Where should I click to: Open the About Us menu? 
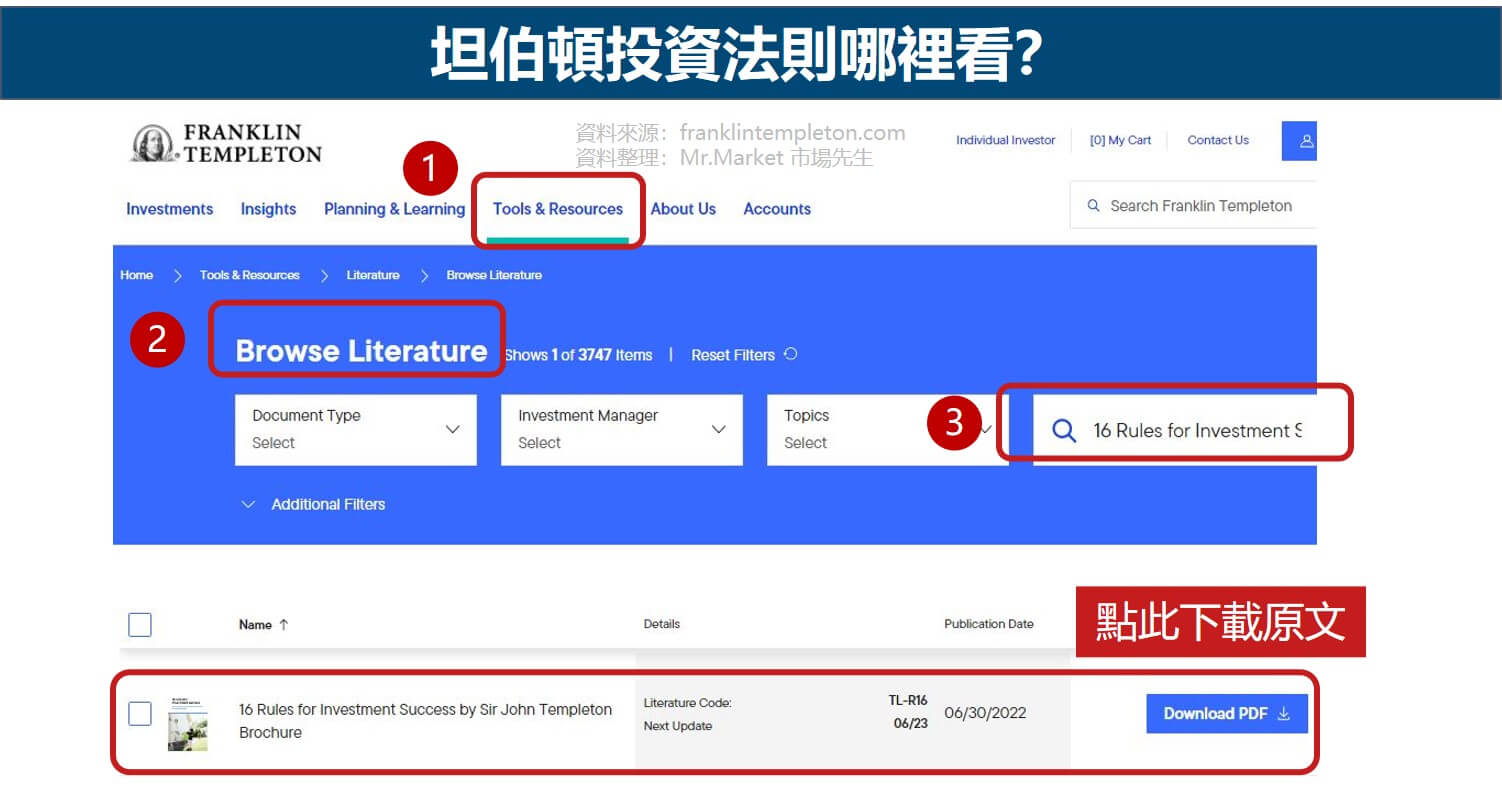click(x=683, y=209)
